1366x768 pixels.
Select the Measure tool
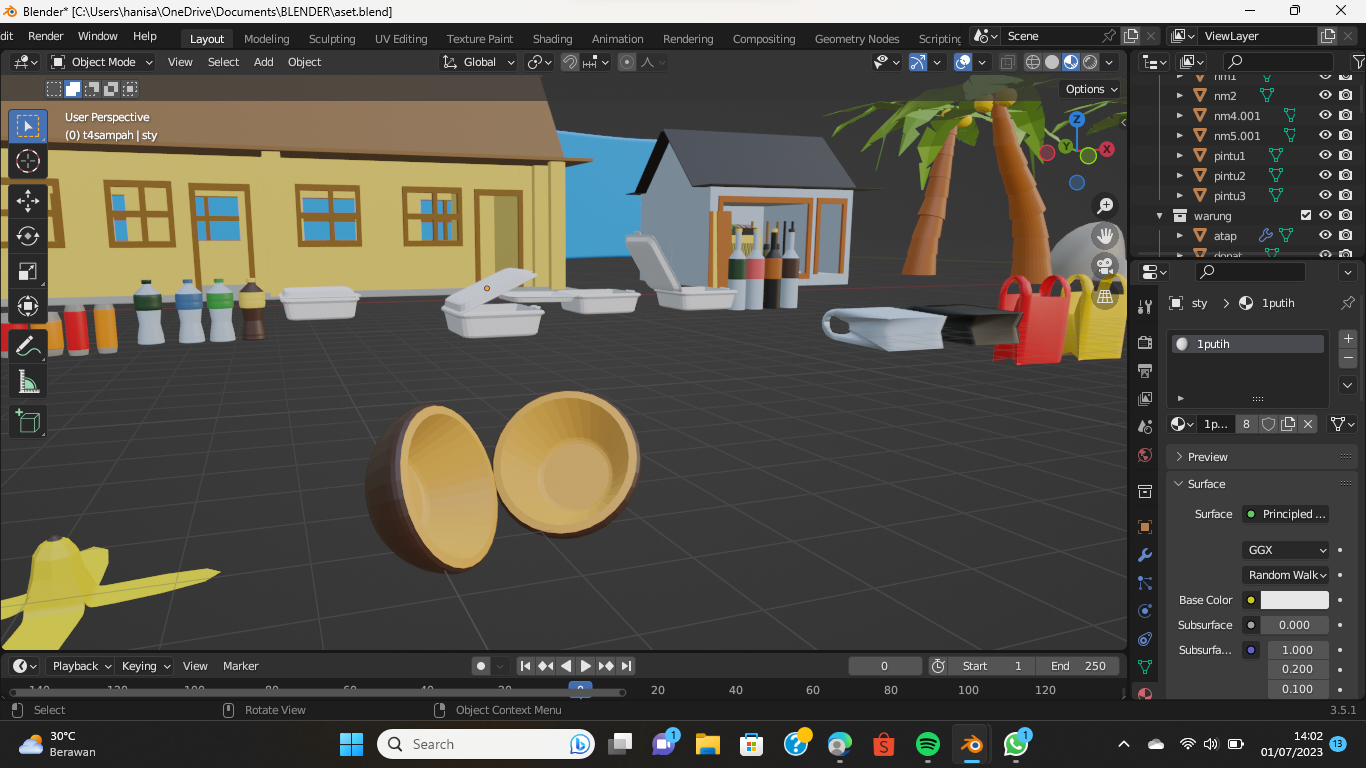(x=28, y=382)
